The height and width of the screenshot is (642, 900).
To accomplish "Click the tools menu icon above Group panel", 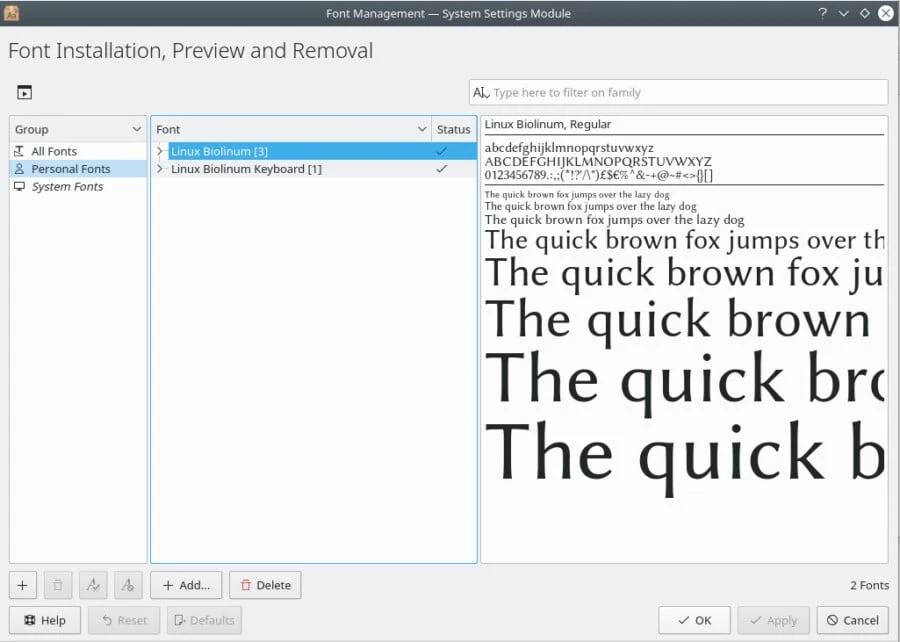I will pyautogui.click(x=24, y=93).
